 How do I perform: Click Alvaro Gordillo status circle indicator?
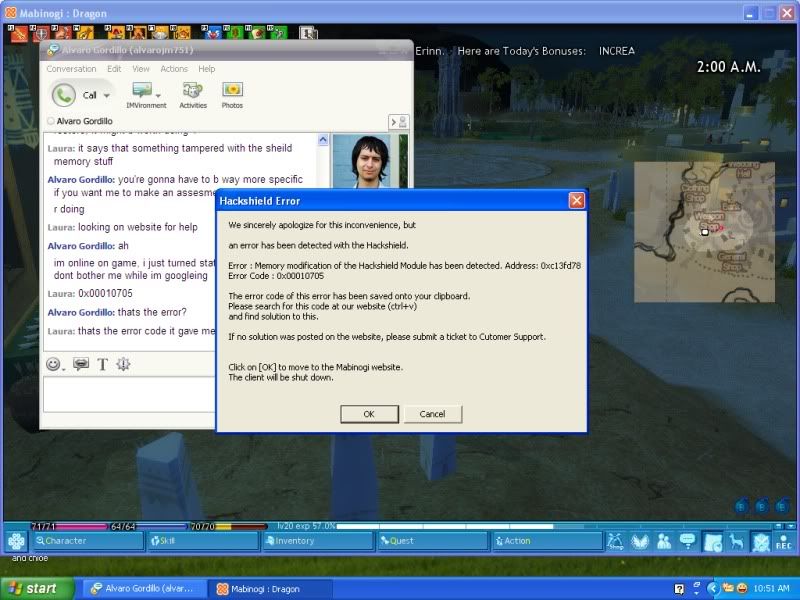click(x=51, y=121)
